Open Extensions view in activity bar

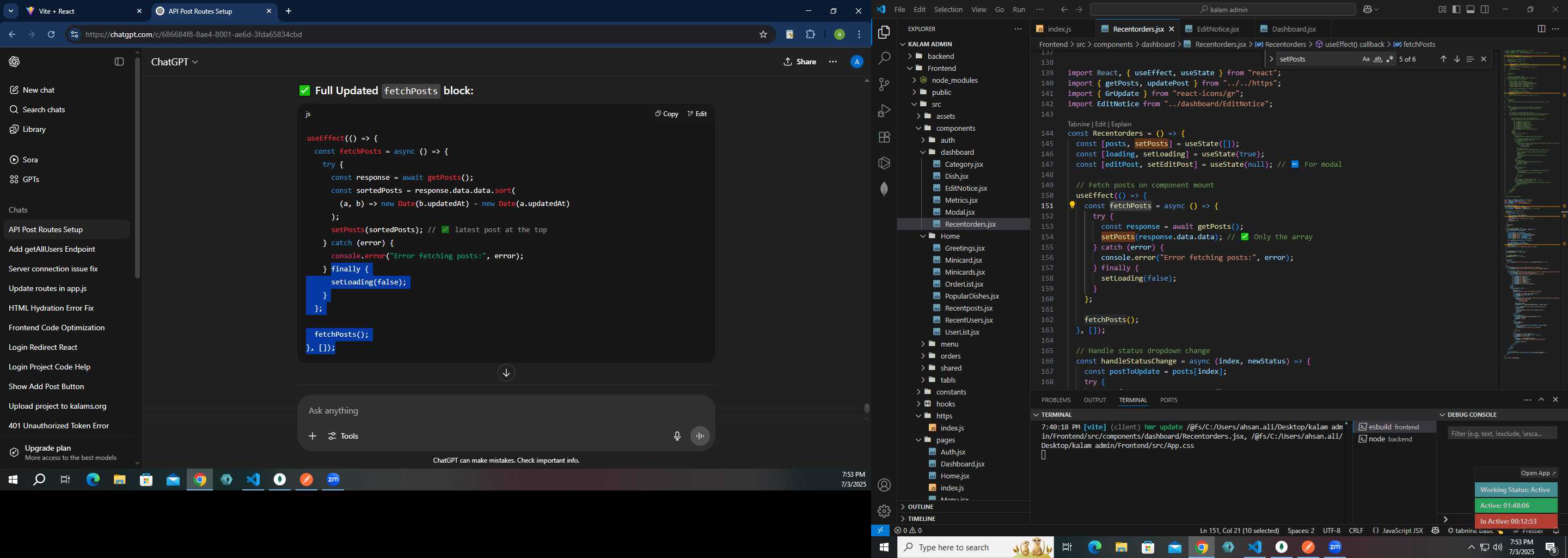(x=884, y=137)
